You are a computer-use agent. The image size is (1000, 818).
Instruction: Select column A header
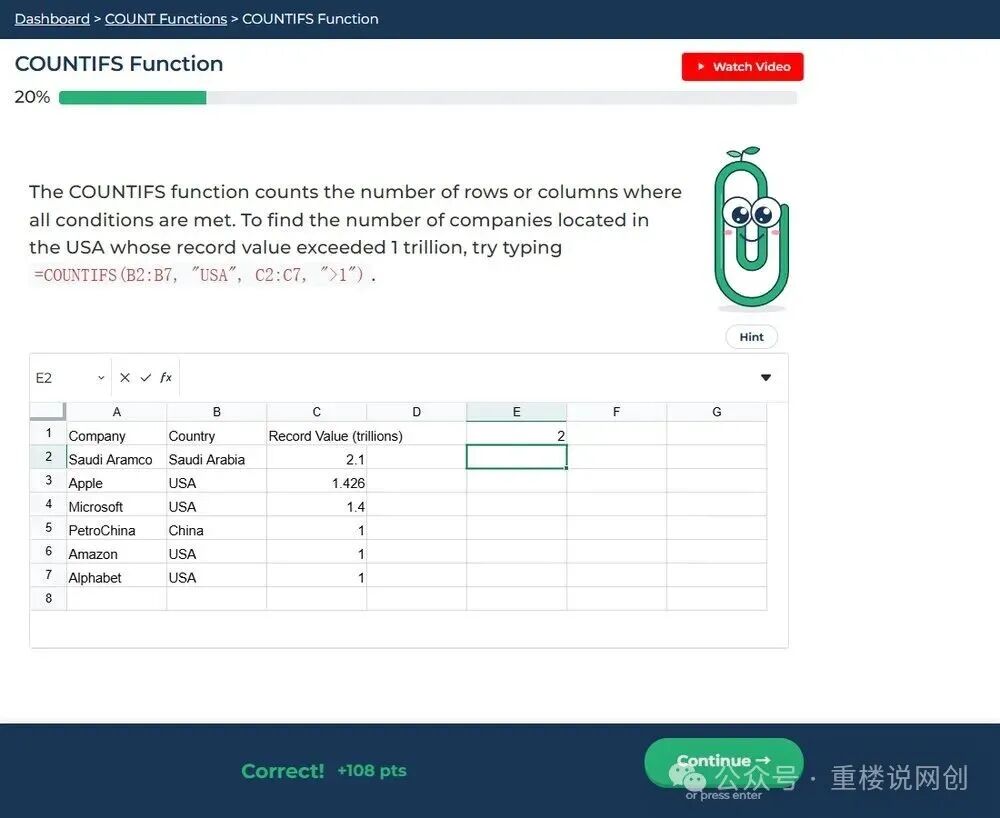[117, 412]
